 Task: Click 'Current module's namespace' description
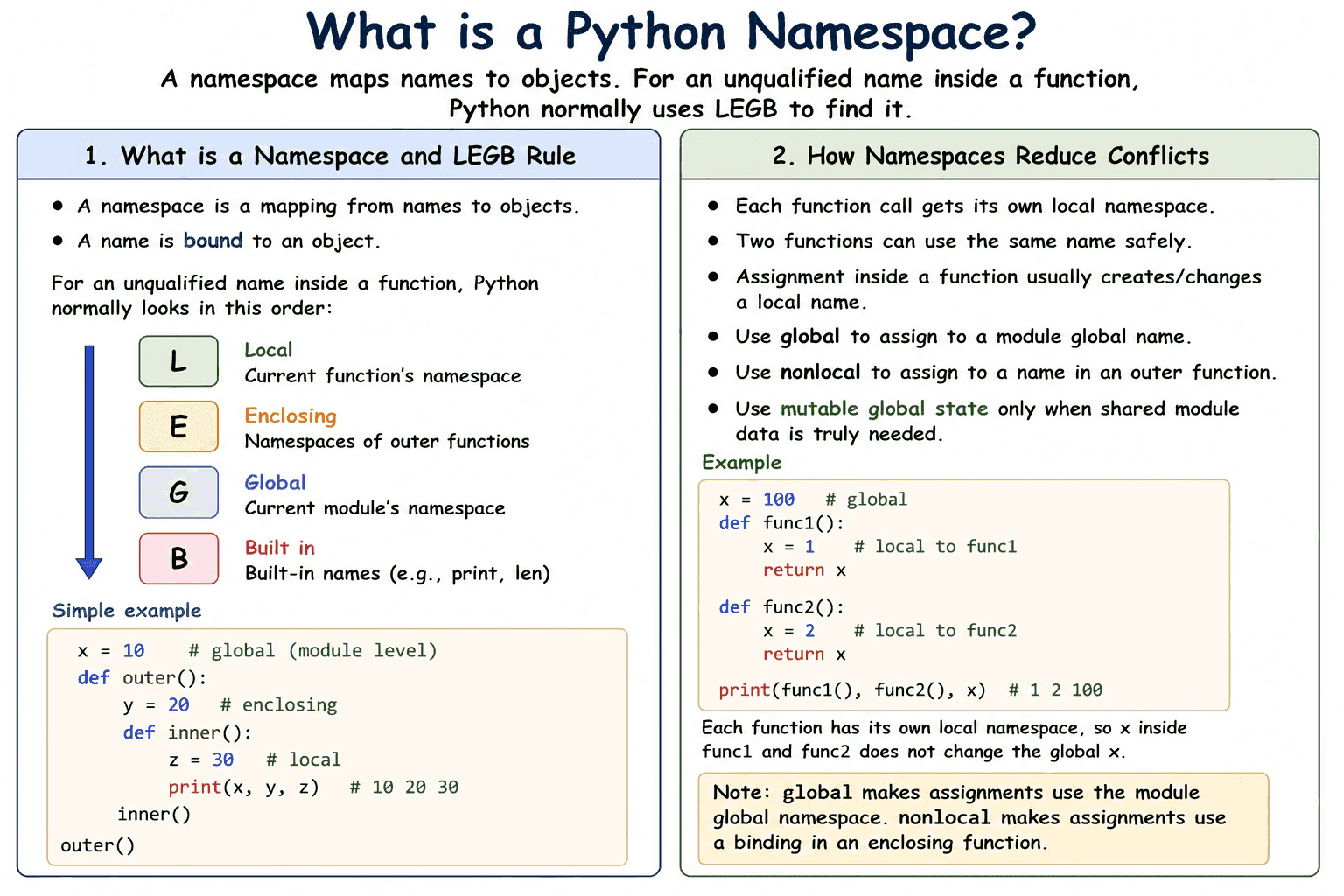(x=374, y=508)
